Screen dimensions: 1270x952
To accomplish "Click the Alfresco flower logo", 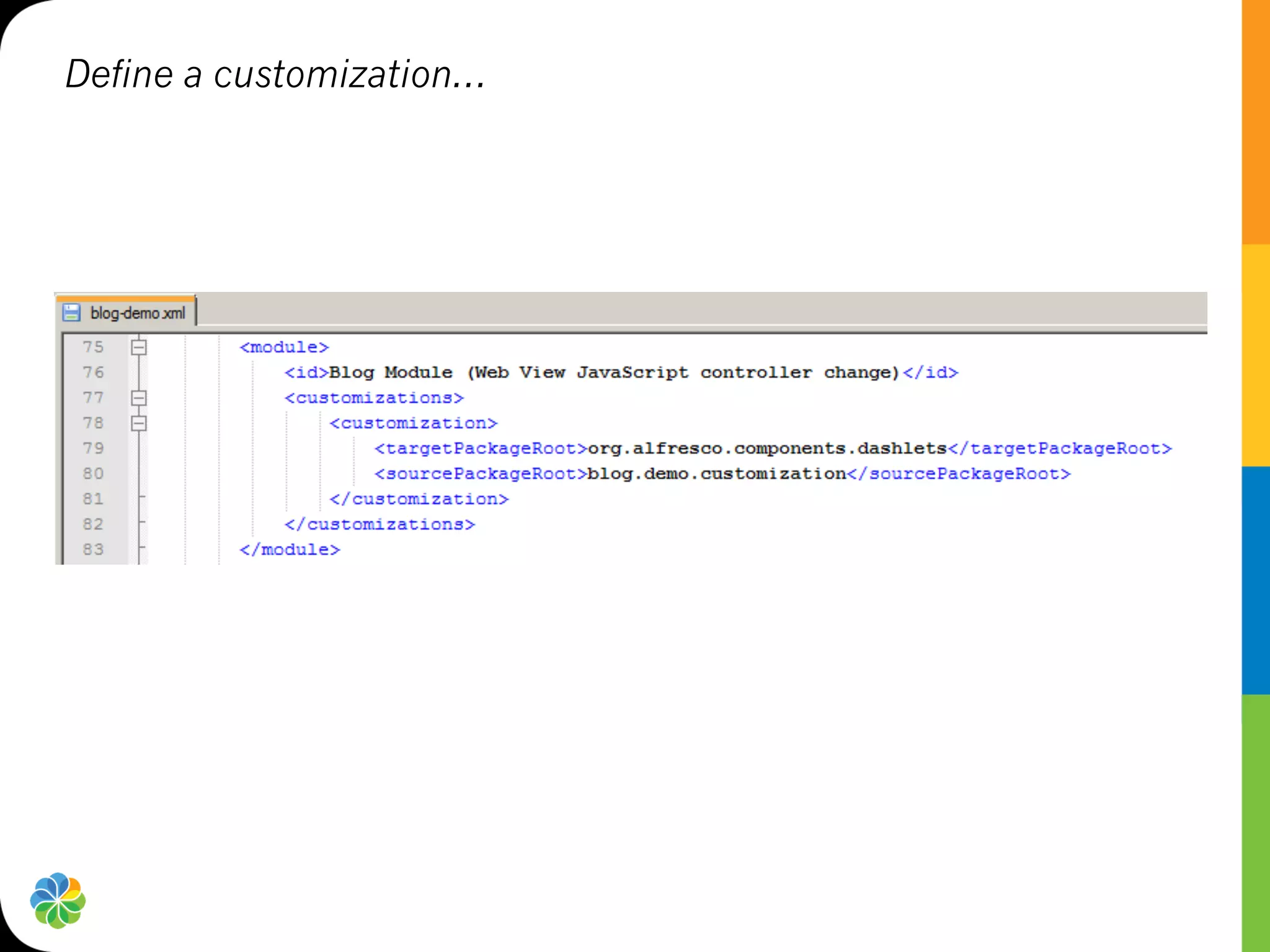I will coord(58,901).
